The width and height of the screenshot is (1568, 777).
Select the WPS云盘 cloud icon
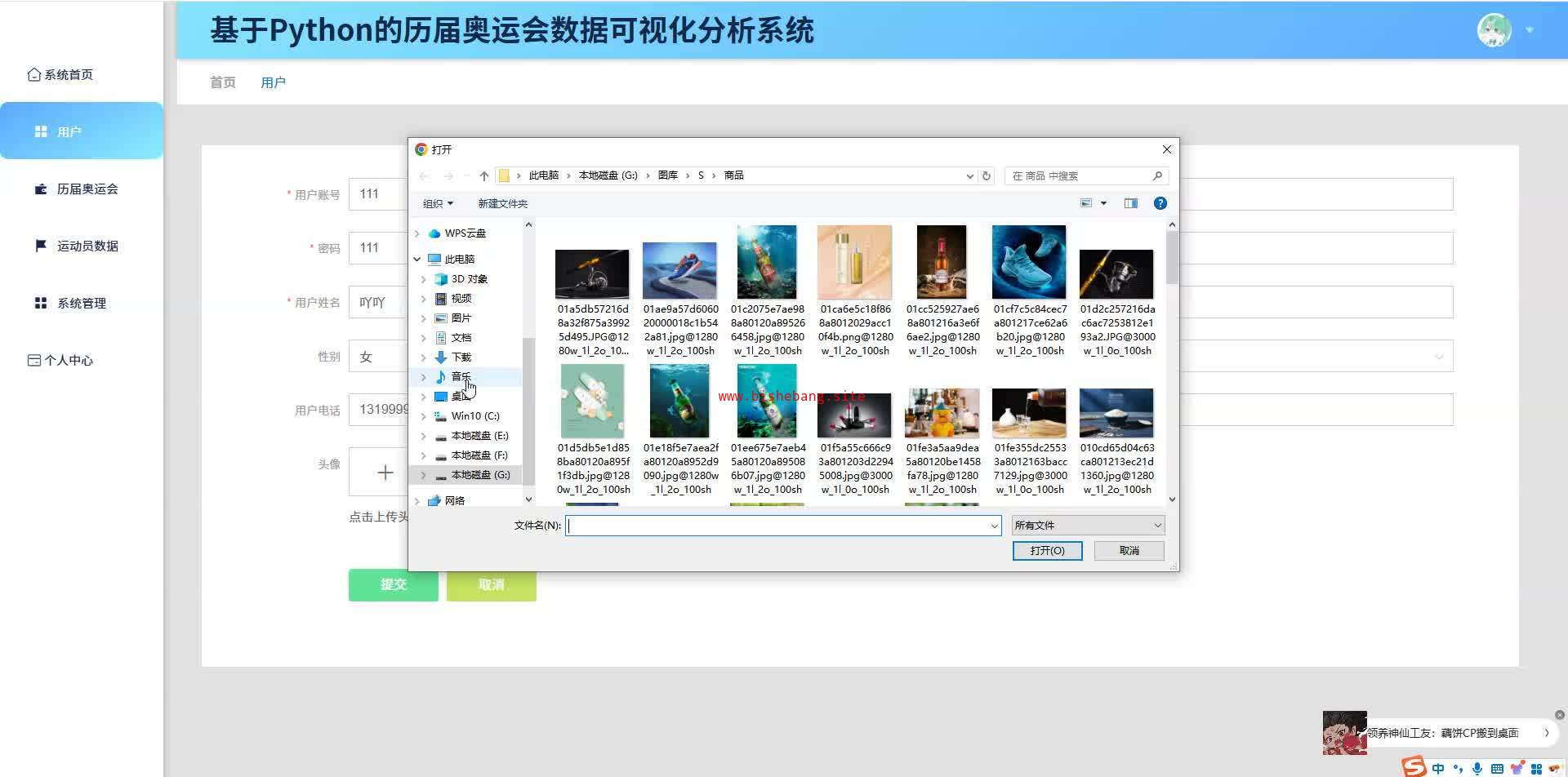[x=434, y=233]
